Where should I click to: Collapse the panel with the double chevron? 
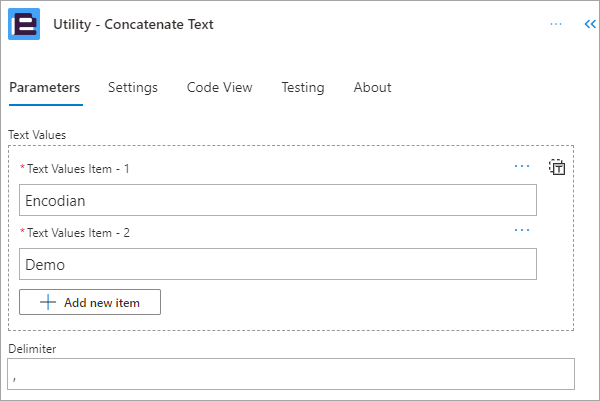590,24
